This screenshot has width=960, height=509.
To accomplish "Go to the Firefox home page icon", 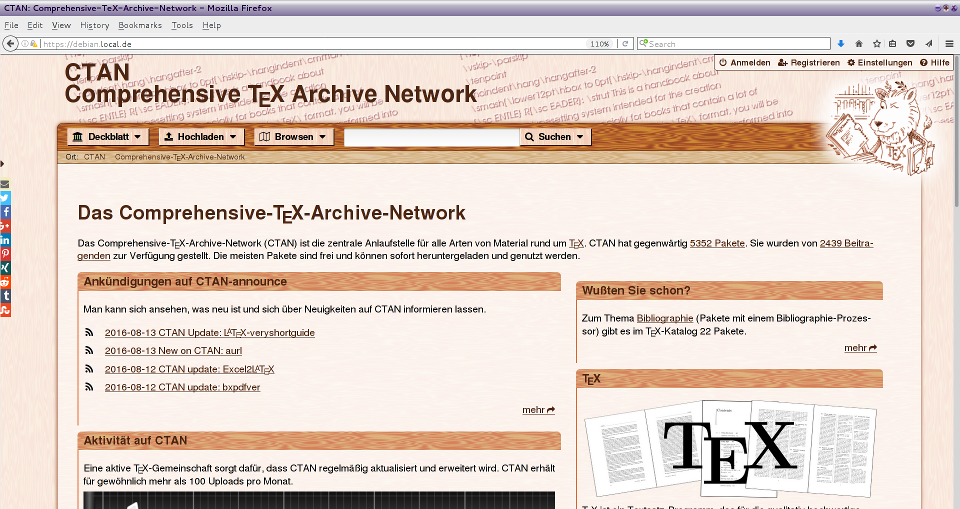I will [859, 43].
